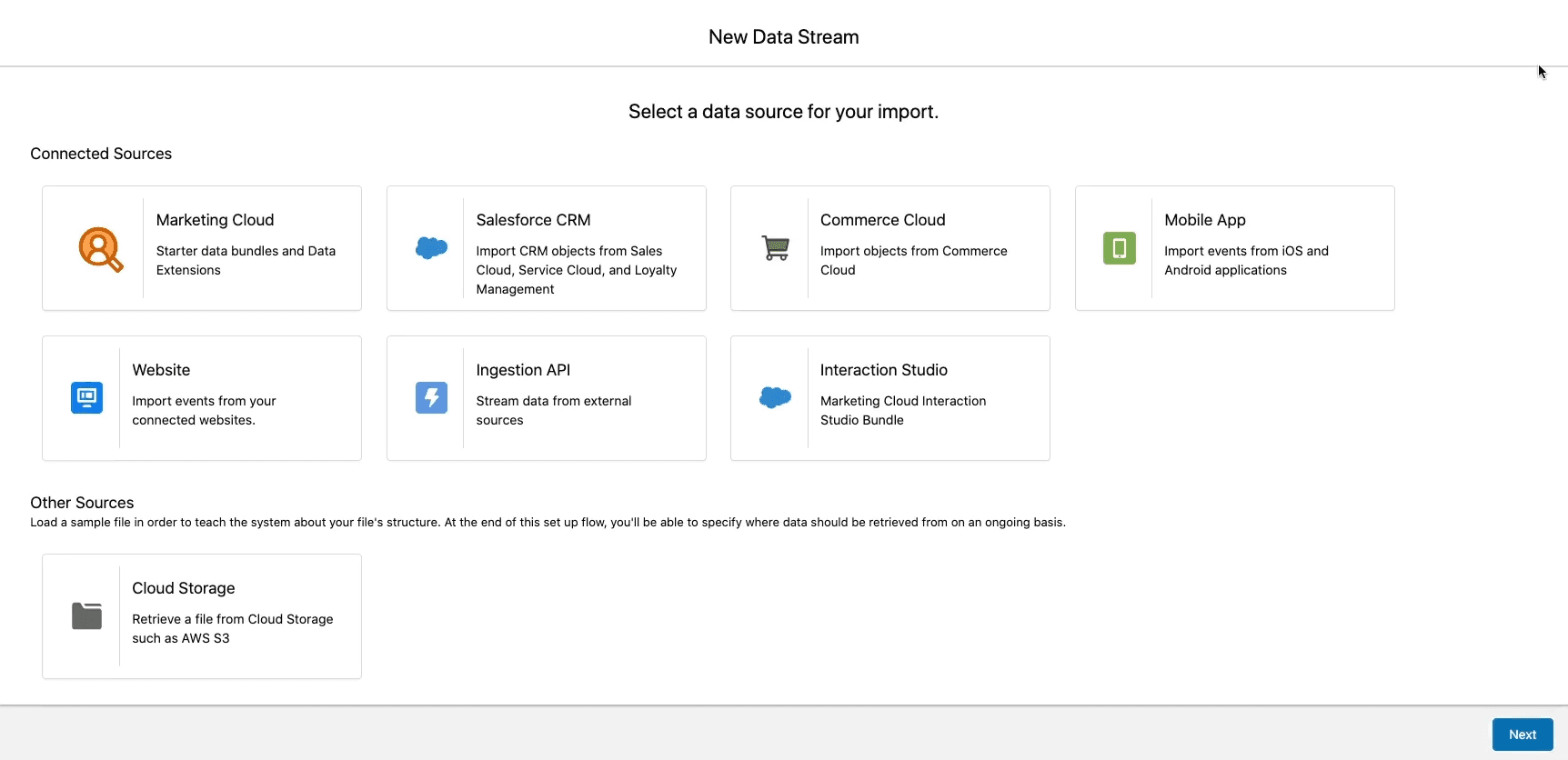Click the Salesforce CRM cloud icon
The width and height of the screenshot is (1568, 760).
[x=431, y=247]
